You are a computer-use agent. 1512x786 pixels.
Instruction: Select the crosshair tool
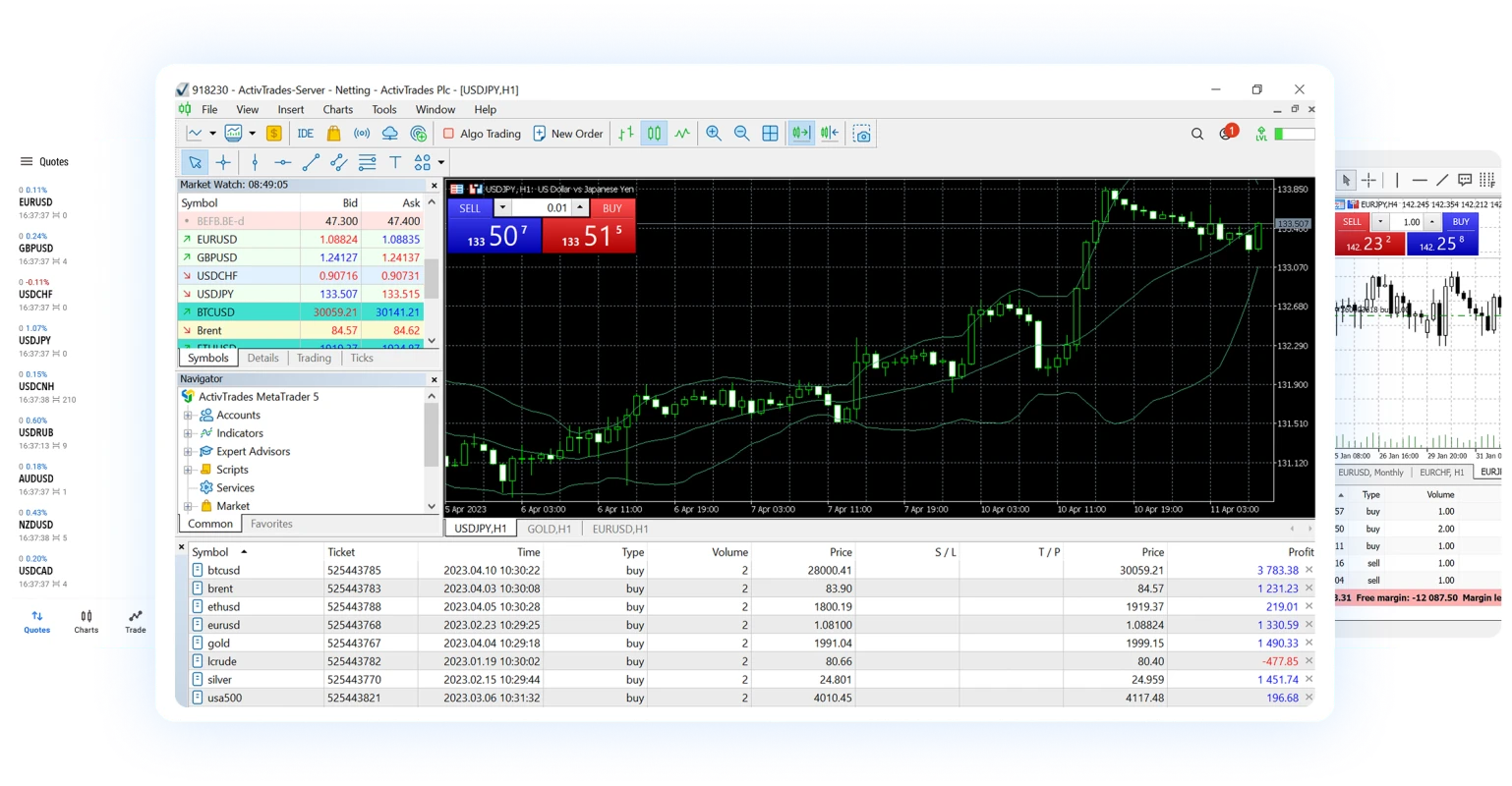tap(223, 162)
